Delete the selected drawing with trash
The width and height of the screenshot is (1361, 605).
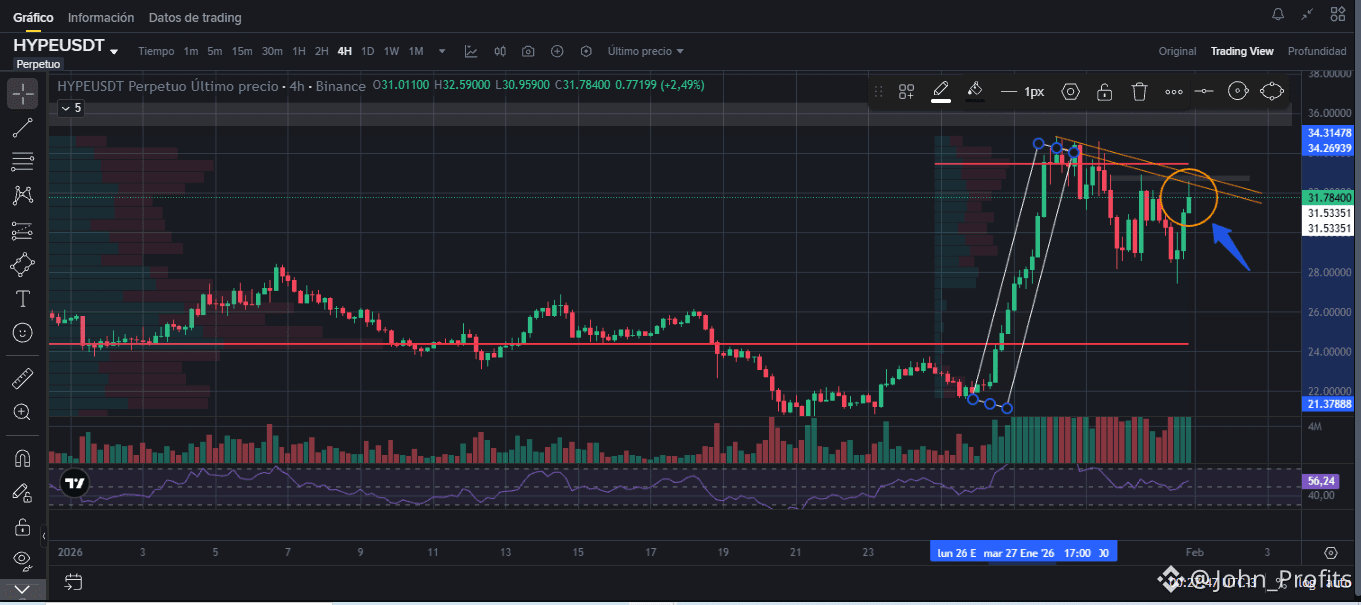point(1139,91)
